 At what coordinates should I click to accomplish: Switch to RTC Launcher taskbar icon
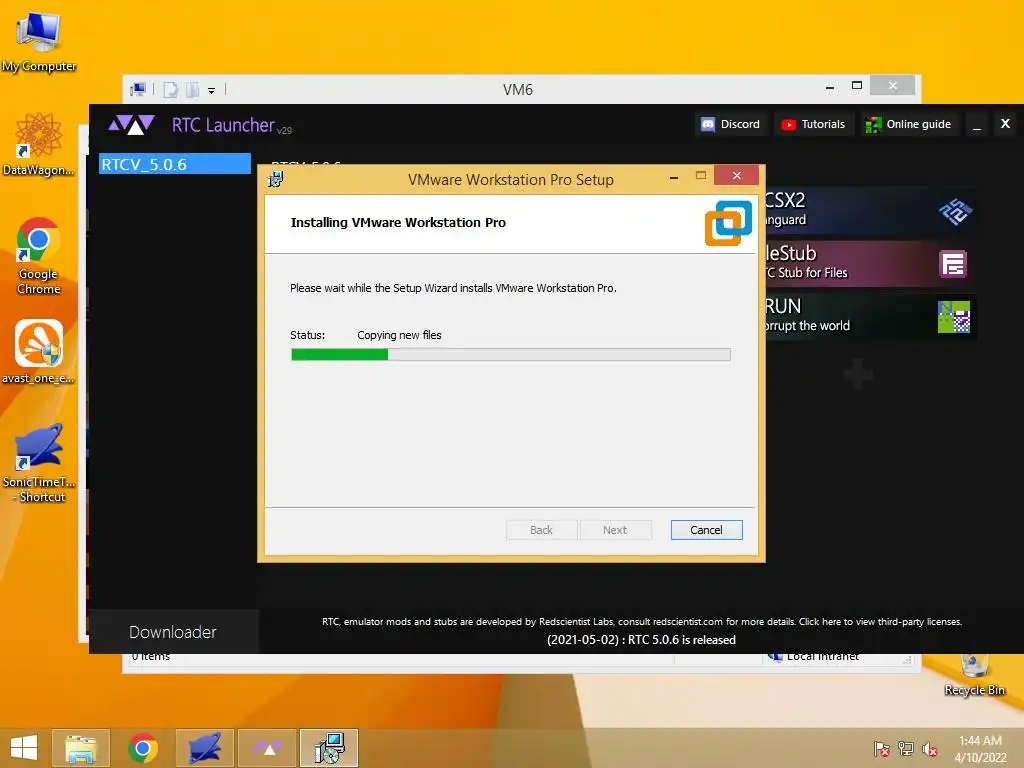tap(267, 748)
